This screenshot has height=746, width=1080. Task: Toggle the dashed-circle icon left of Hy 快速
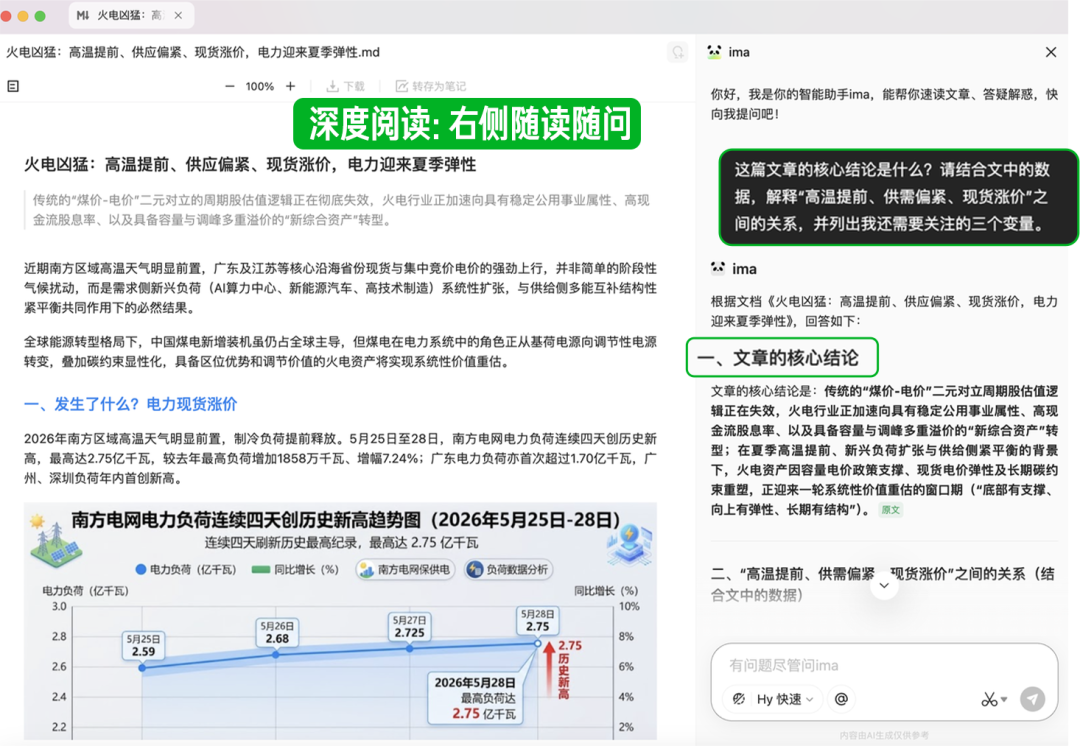(x=738, y=699)
